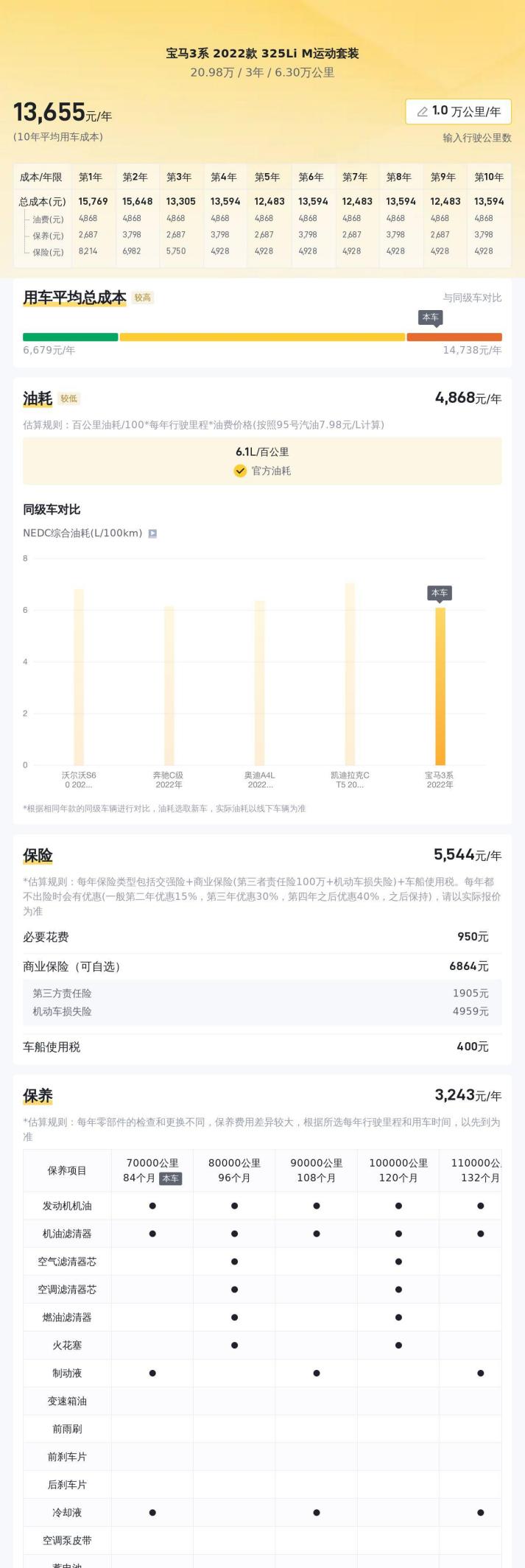Click the 输入行驶公里数 hint text
The width and height of the screenshot is (525, 1568).
[476, 138]
